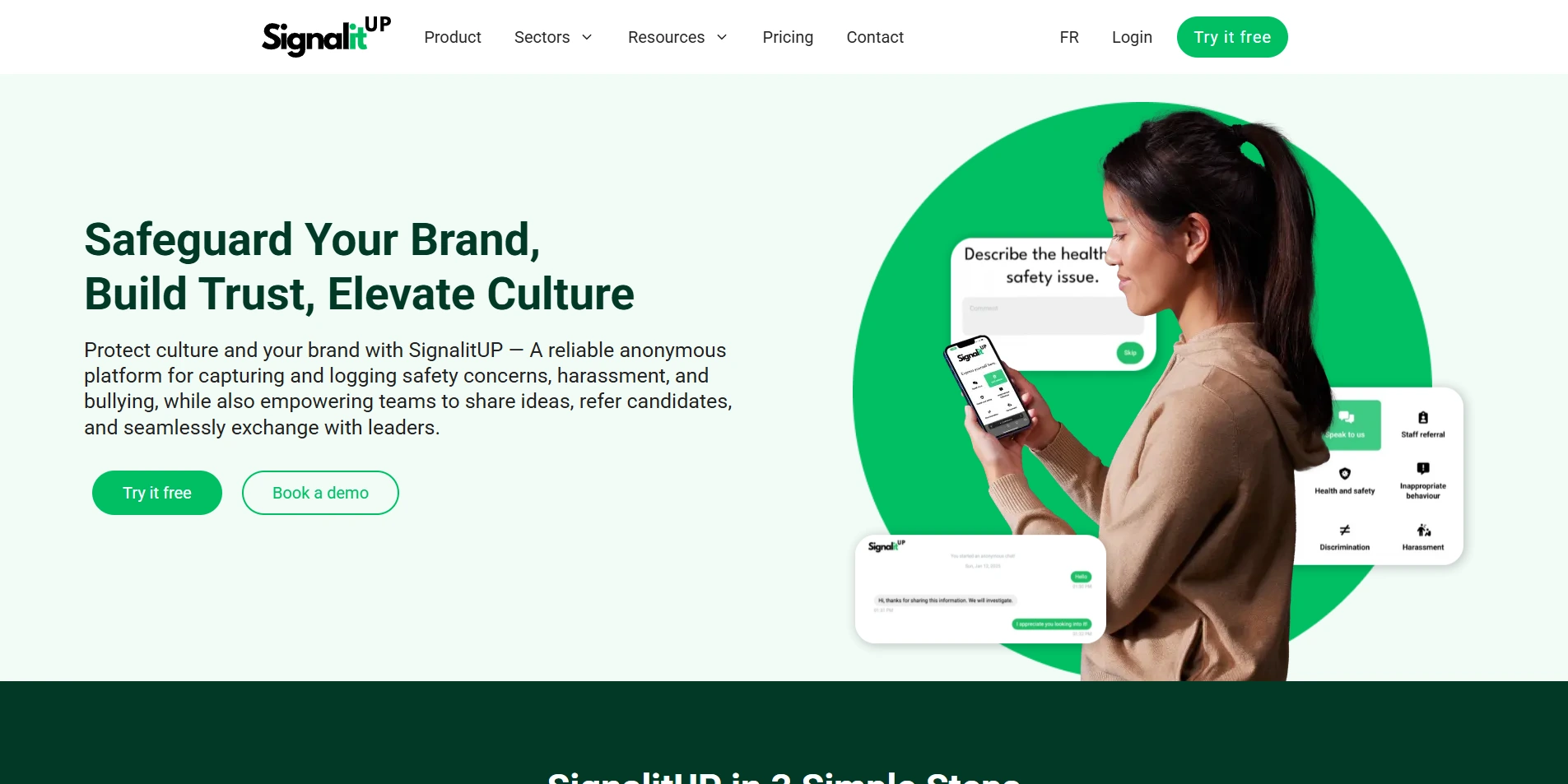The height and width of the screenshot is (784, 1568).
Task: Click the Health and safety shield icon
Action: click(x=1344, y=474)
